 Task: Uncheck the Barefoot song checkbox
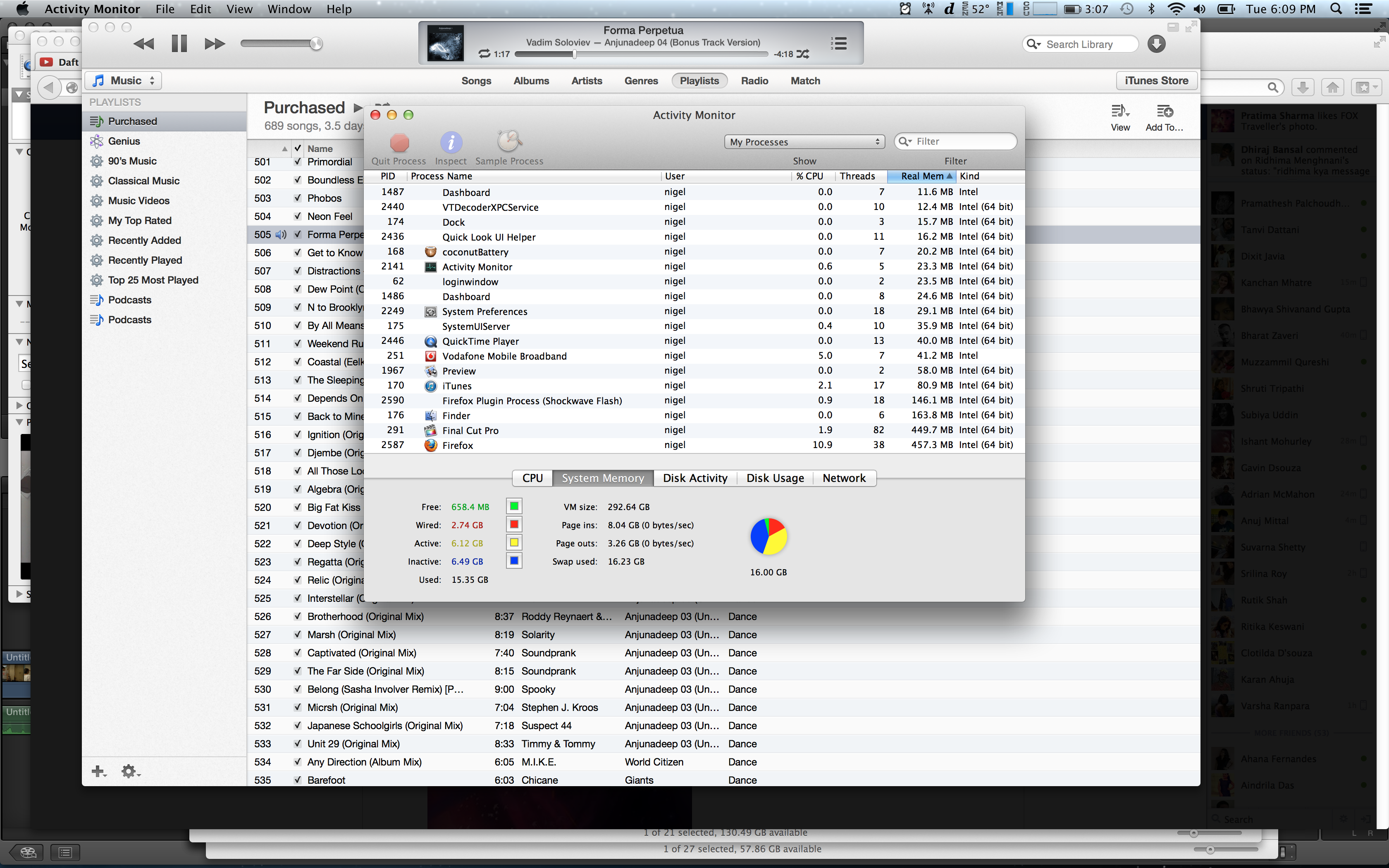(x=297, y=780)
